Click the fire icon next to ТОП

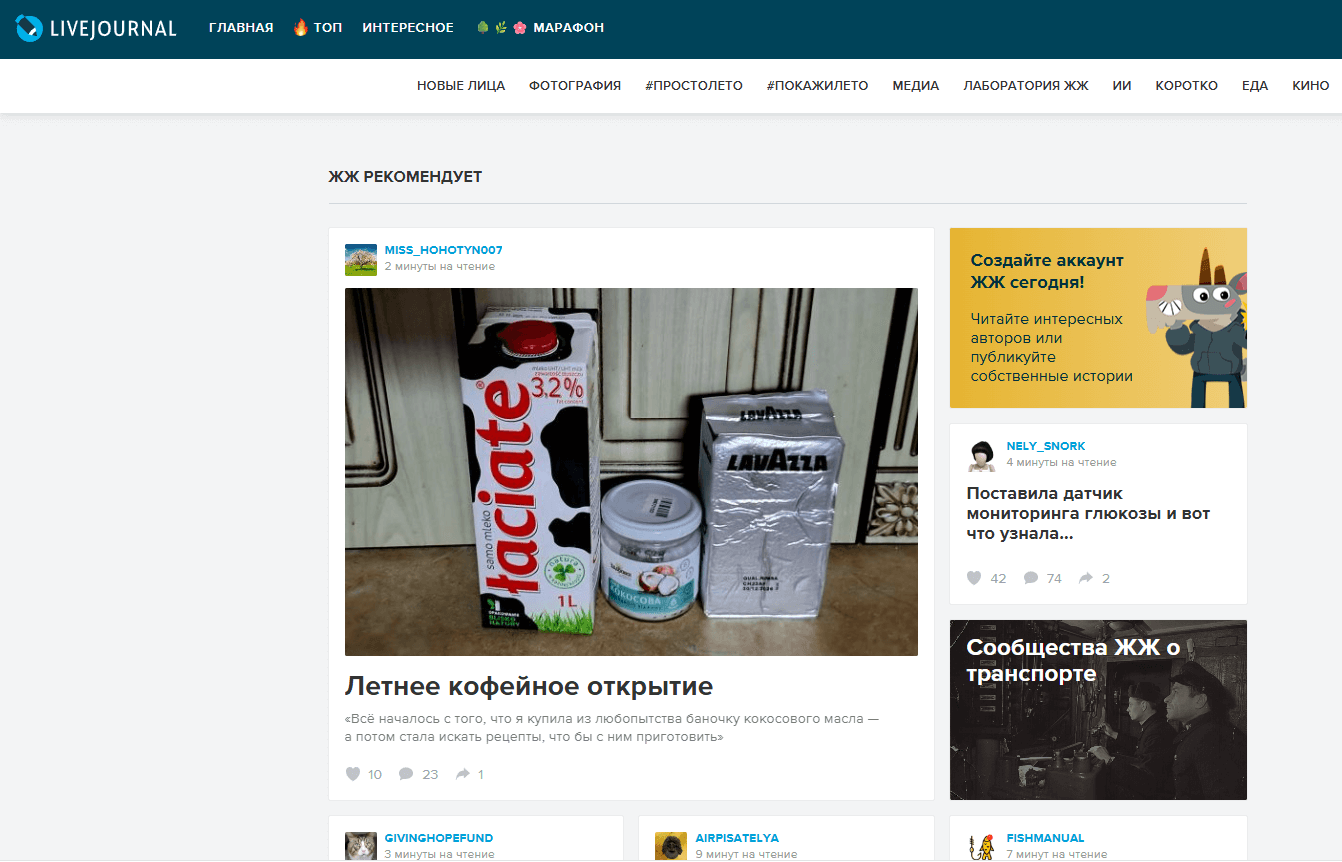tap(300, 27)
